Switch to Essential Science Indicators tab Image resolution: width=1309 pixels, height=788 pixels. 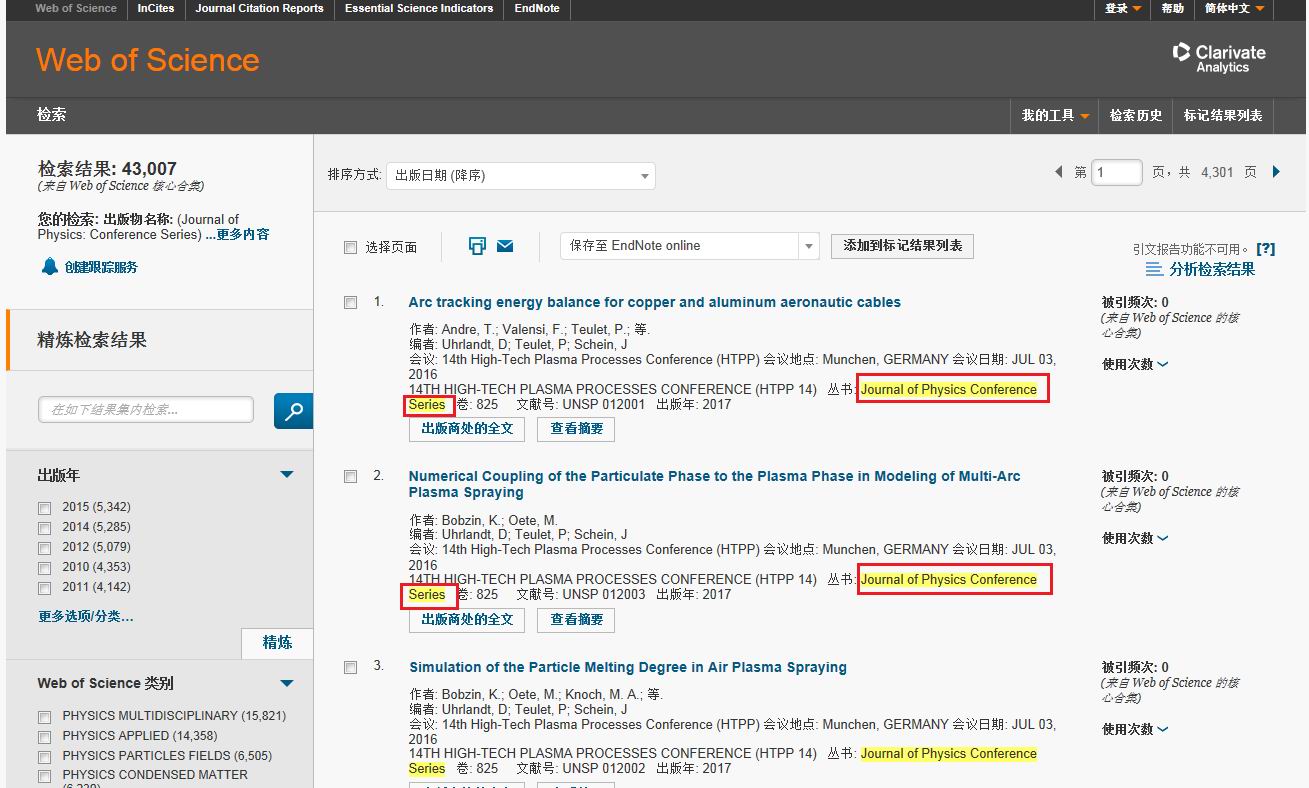(x=419, y=8)
